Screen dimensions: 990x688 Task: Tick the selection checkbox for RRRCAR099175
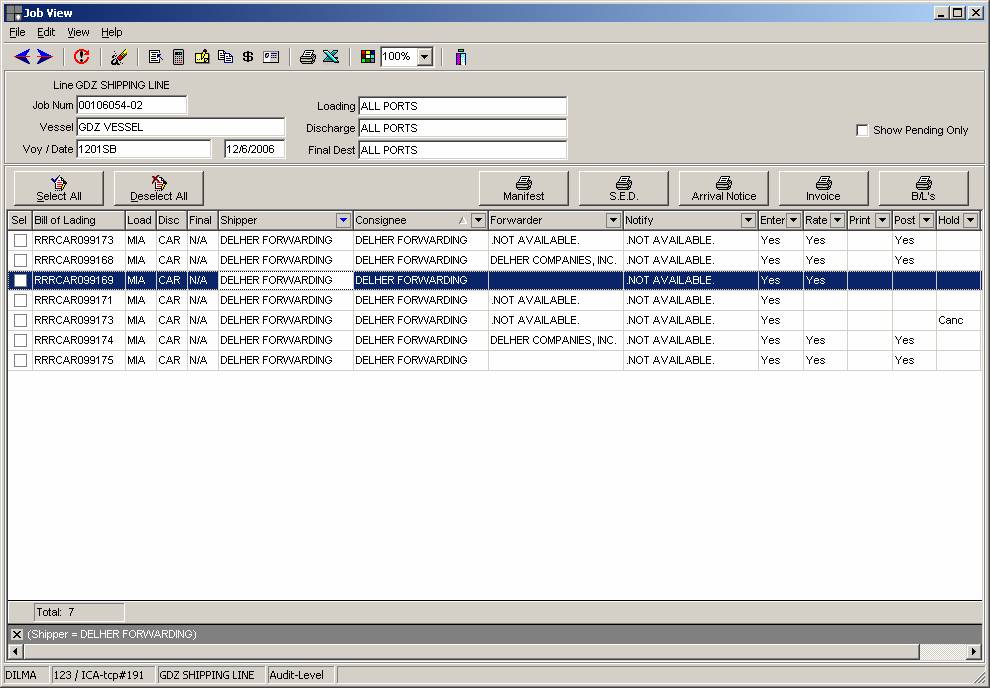coord(20,360)
